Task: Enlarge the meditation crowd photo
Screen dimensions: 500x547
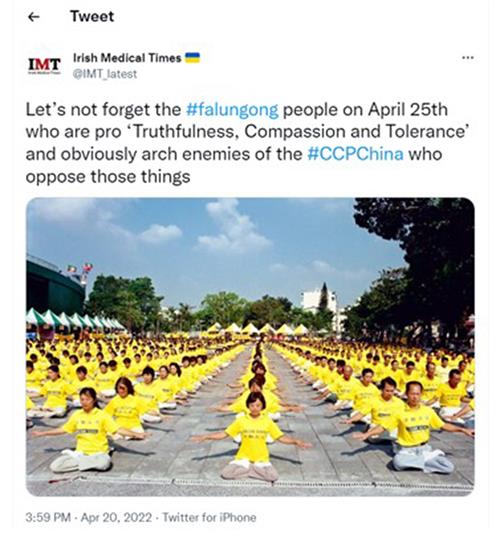Action: click(250, 346)
